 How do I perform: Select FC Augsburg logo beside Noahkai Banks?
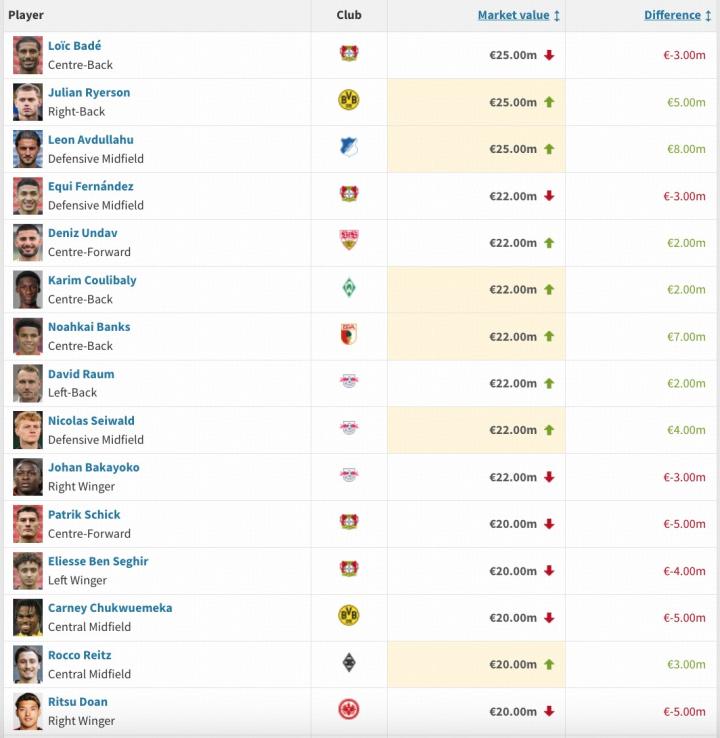point(348,335)
